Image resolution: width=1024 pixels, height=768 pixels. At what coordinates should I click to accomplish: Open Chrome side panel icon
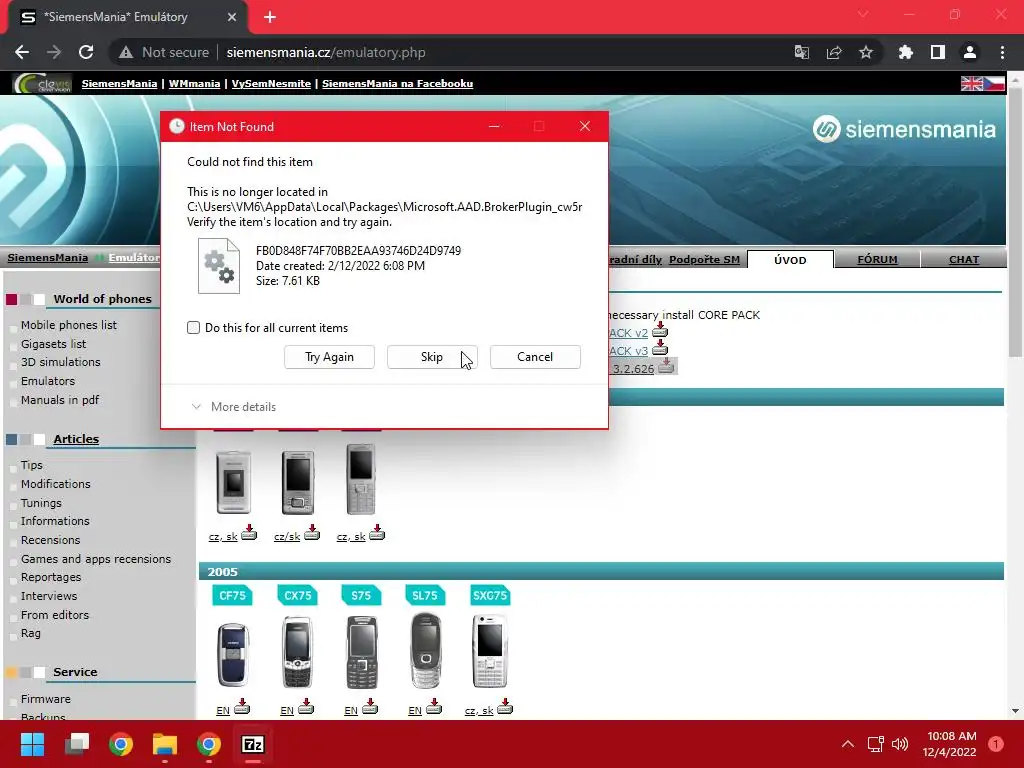pos(937,52)
